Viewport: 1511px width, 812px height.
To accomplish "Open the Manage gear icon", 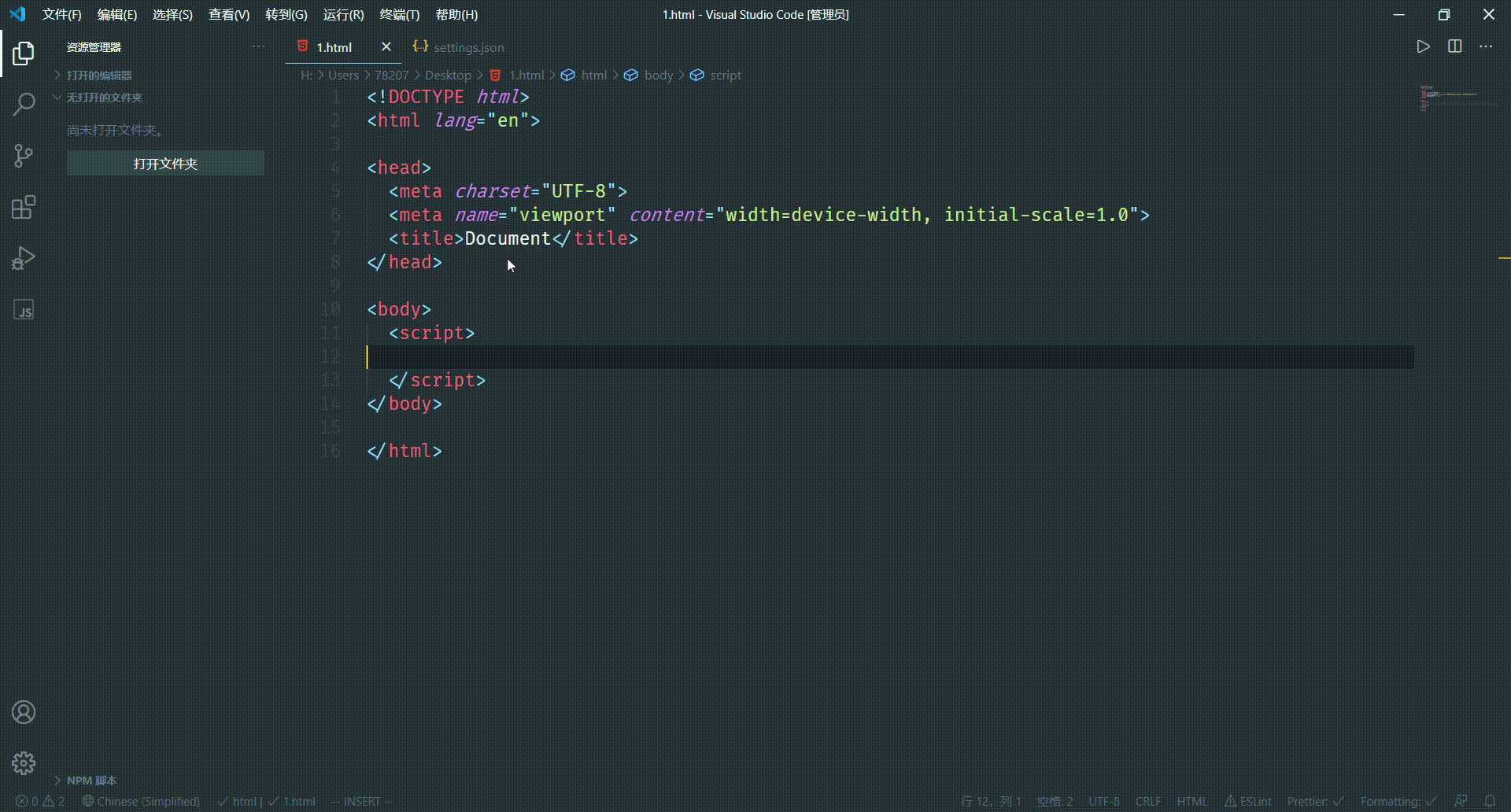I will [24, 763].
